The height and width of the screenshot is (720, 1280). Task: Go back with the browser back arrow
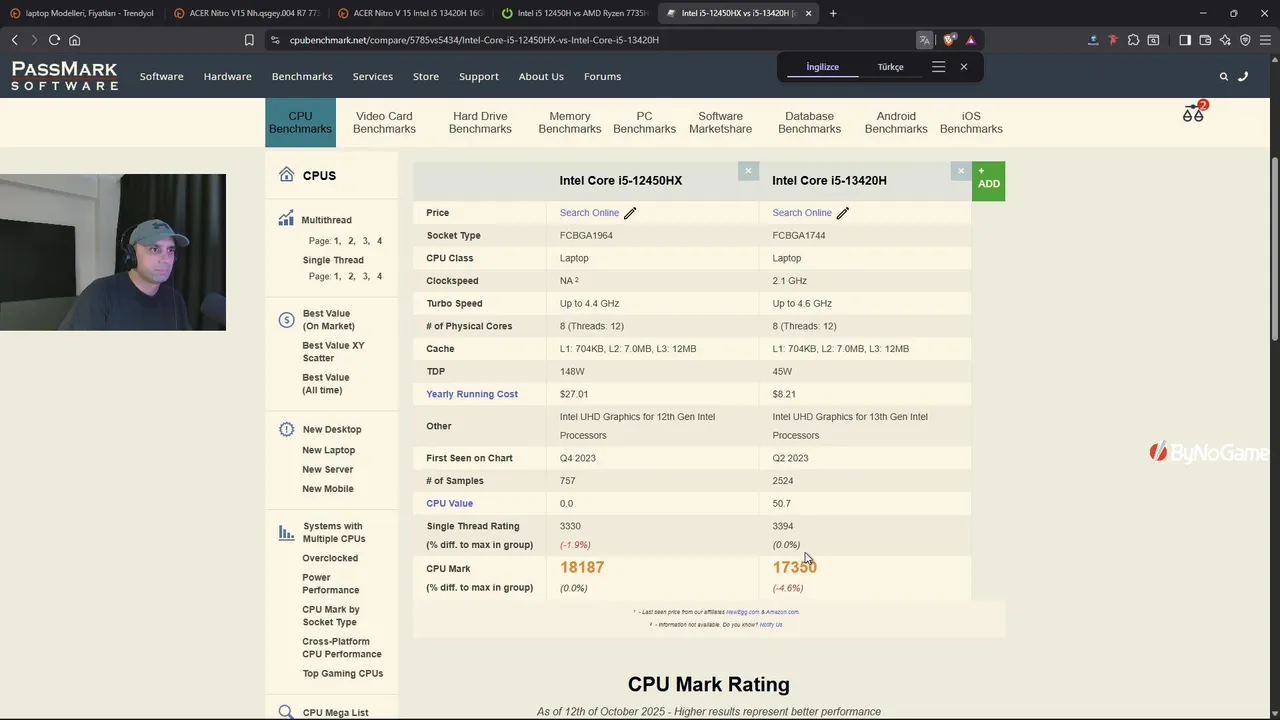coord(14,40)
